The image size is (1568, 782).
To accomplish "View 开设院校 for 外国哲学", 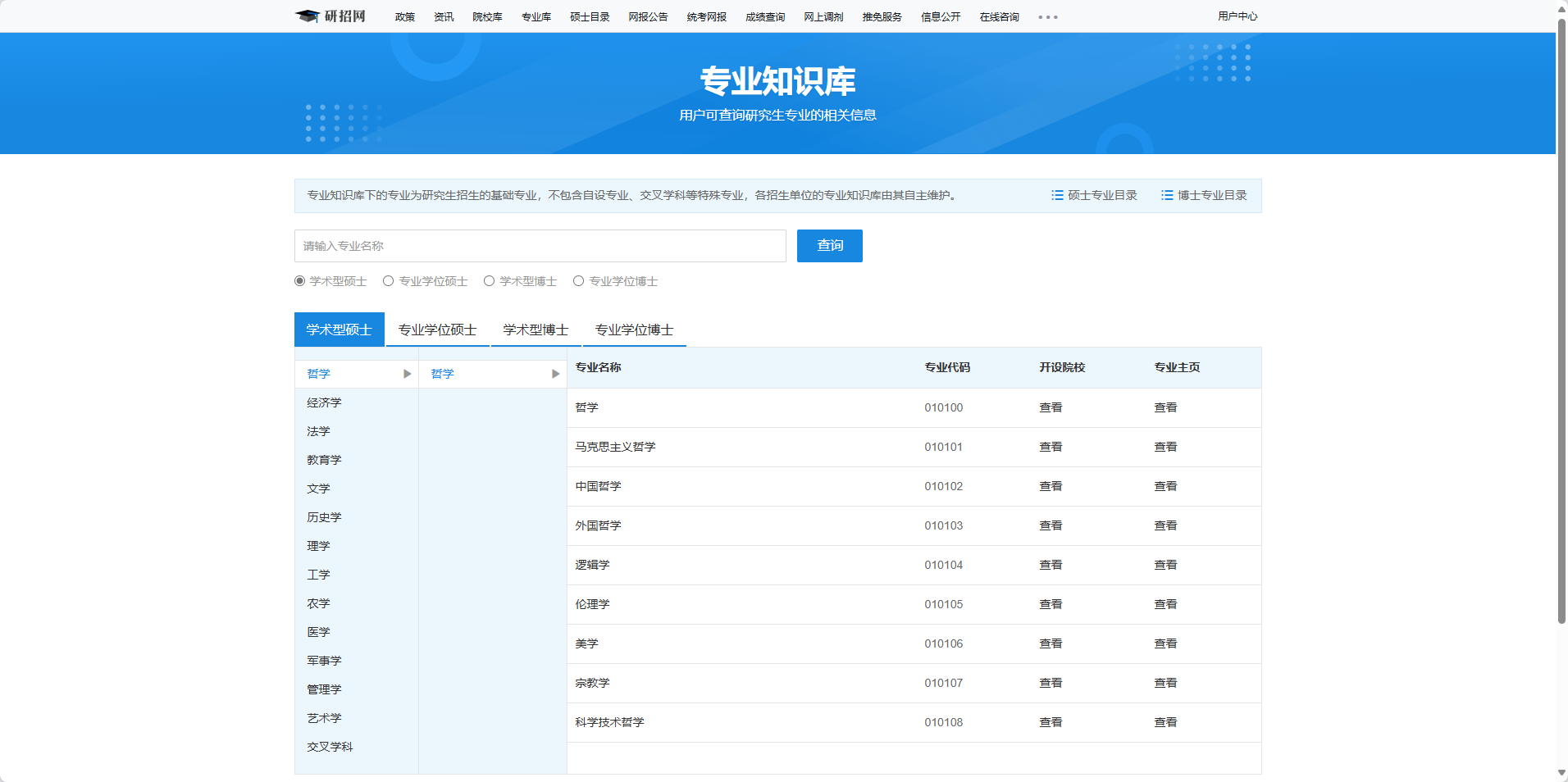I will click(x=1051, y=525).
